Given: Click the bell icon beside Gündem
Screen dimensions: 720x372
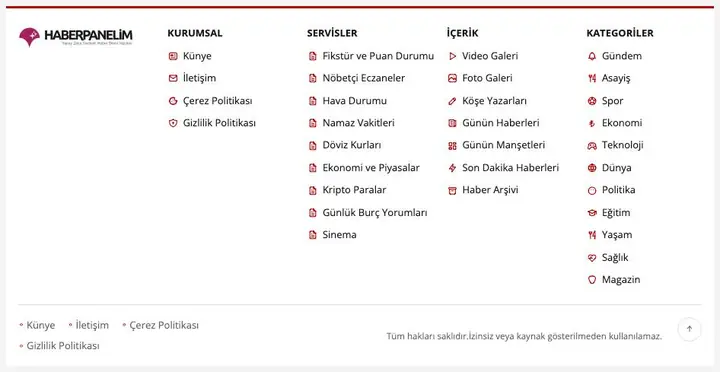Looking at the screenshot, I should pyautogui.click(x=592, y=56).
